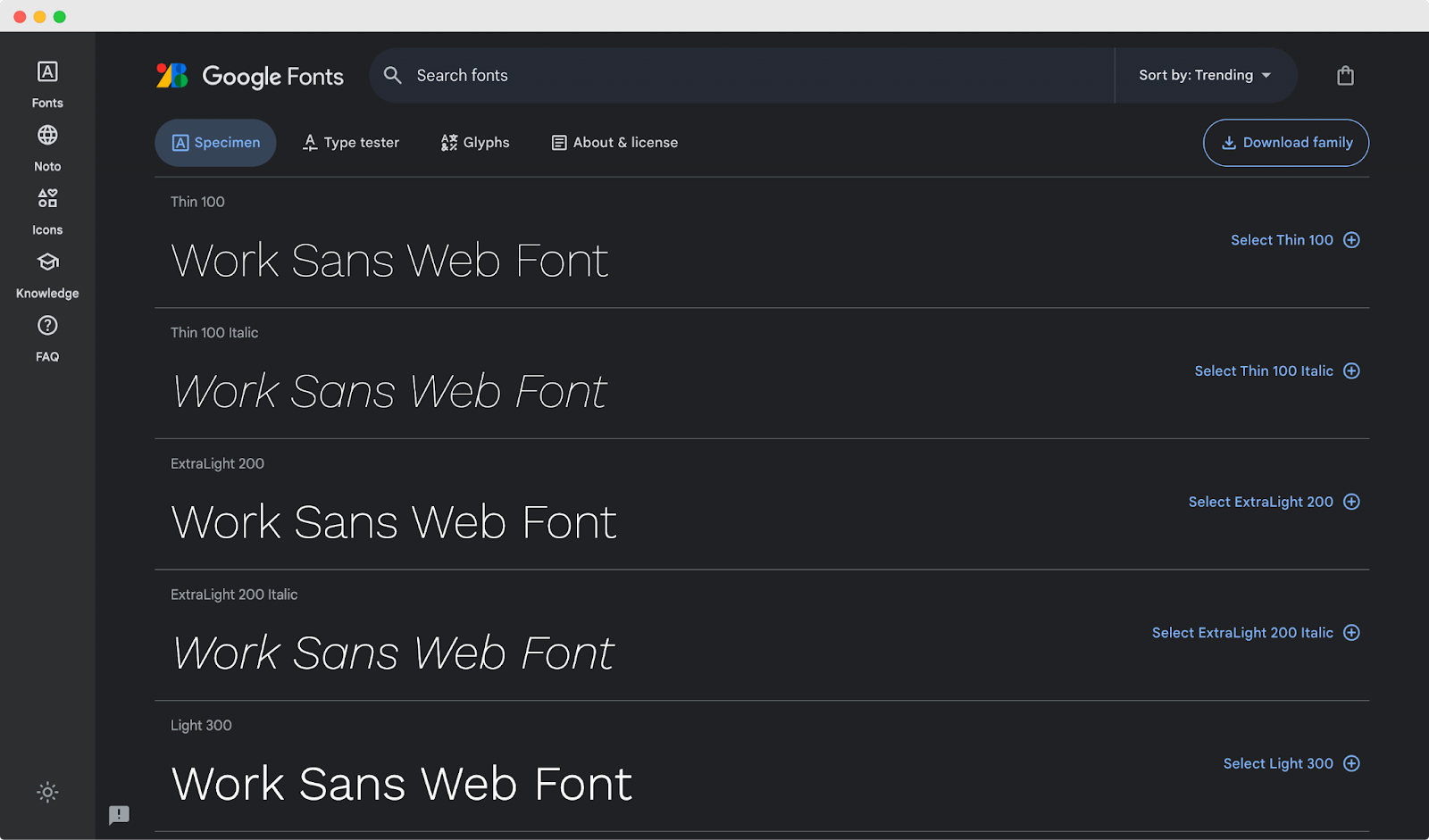Add Thin 100 style with the plus icon

point(1352,239)
